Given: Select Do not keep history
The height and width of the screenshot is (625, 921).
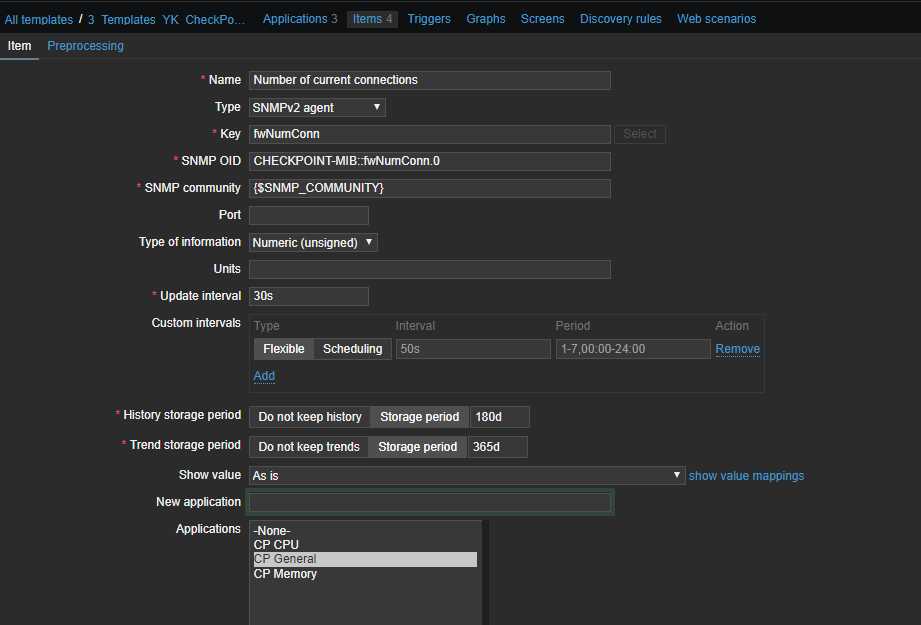Looking at the screenshot, I should (x=310, y=417).
